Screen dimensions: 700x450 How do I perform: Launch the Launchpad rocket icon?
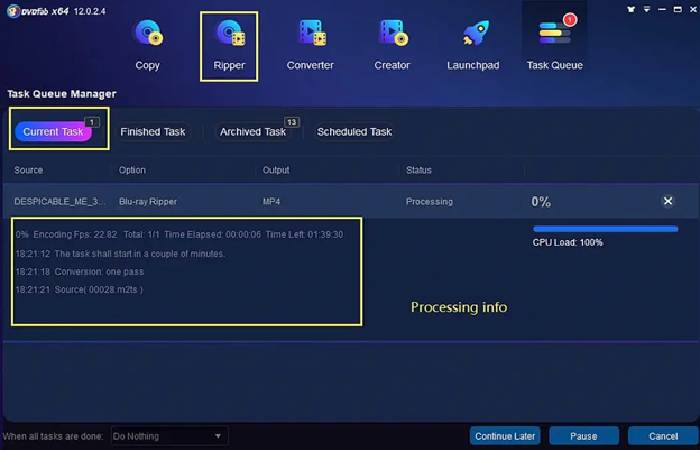click(475, 33)
